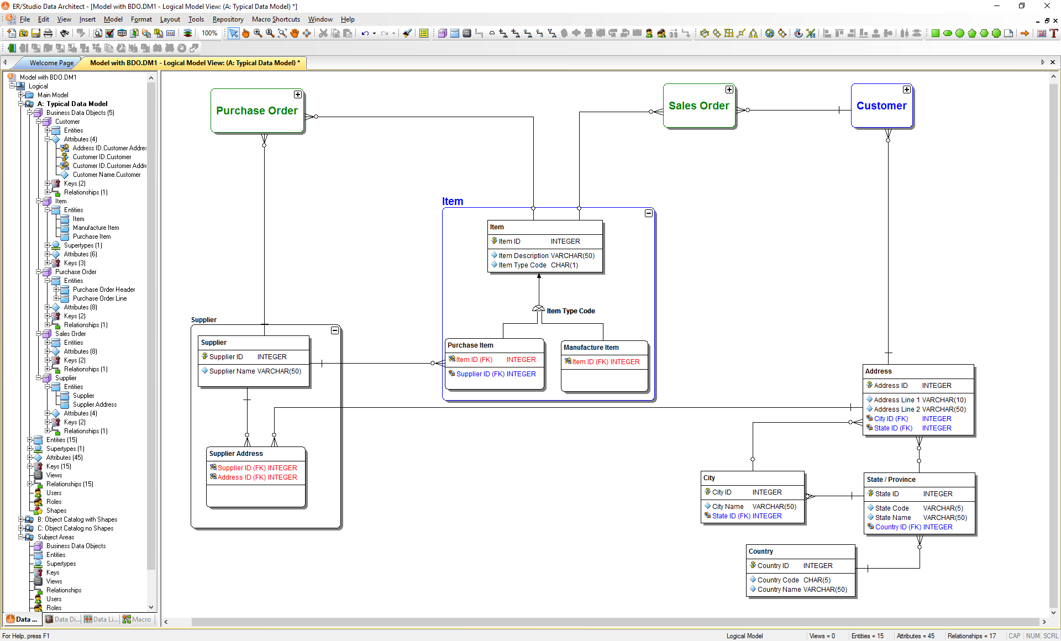Image resolution: width=1061 pixels, height=641 pixels.
Task: Click the yellow grid list toolbar icon
Action: pos(424,33)
